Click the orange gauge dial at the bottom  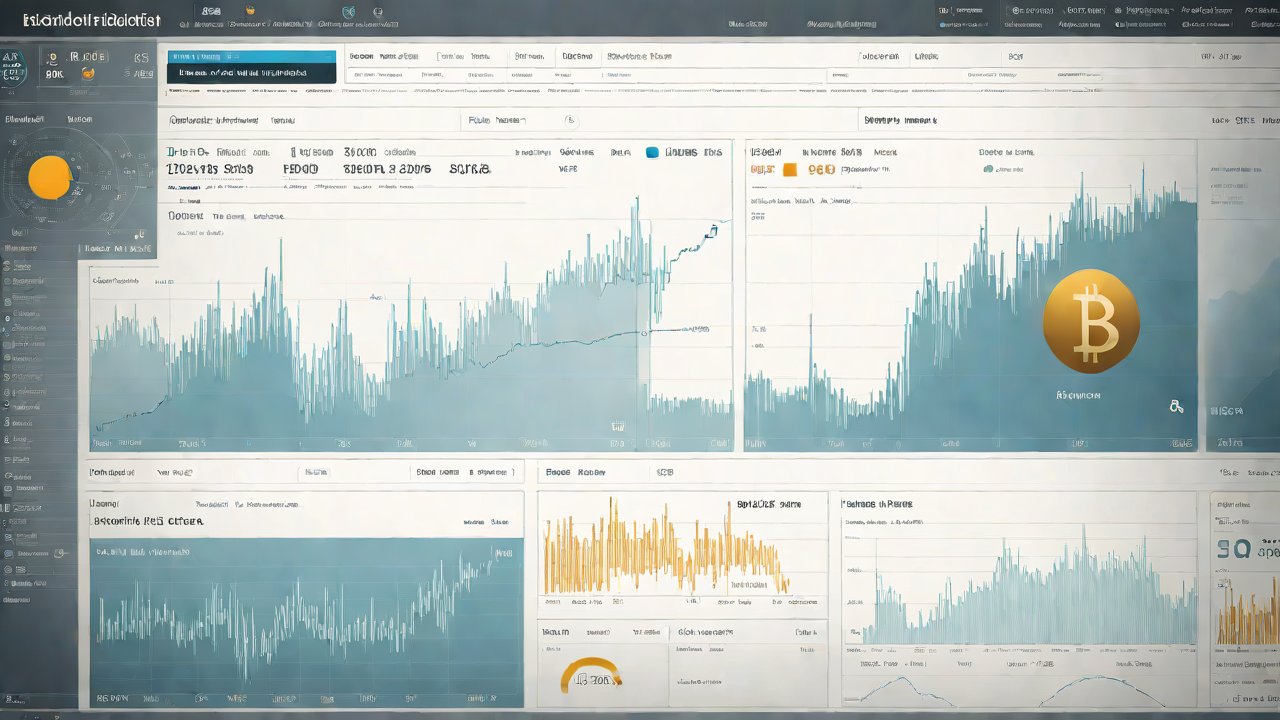click(x=591, y=675)
